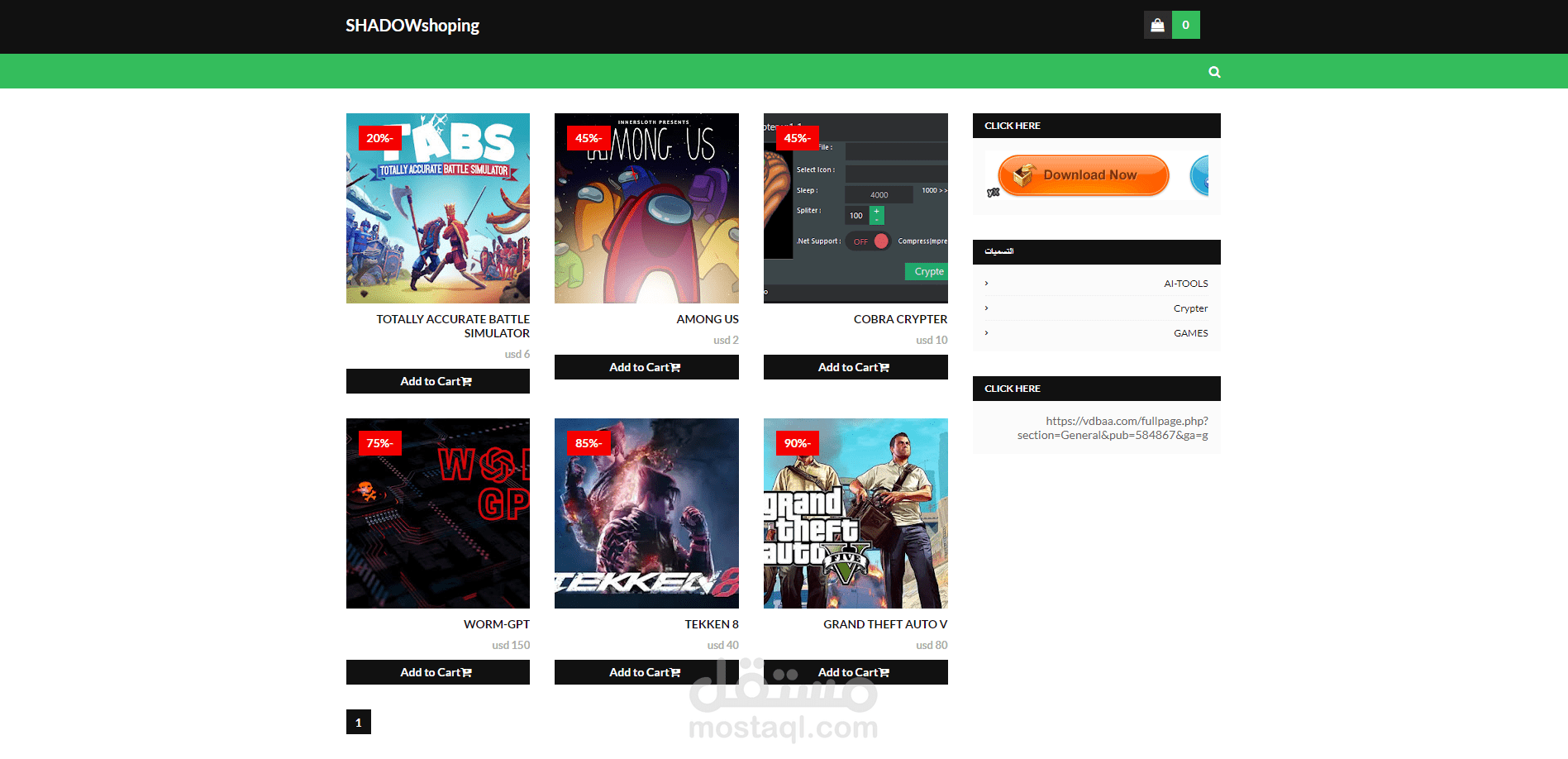This screenshot has width=1568, height=759.
Task: Add Tekken 8 to cart
Action: (646, 672)
